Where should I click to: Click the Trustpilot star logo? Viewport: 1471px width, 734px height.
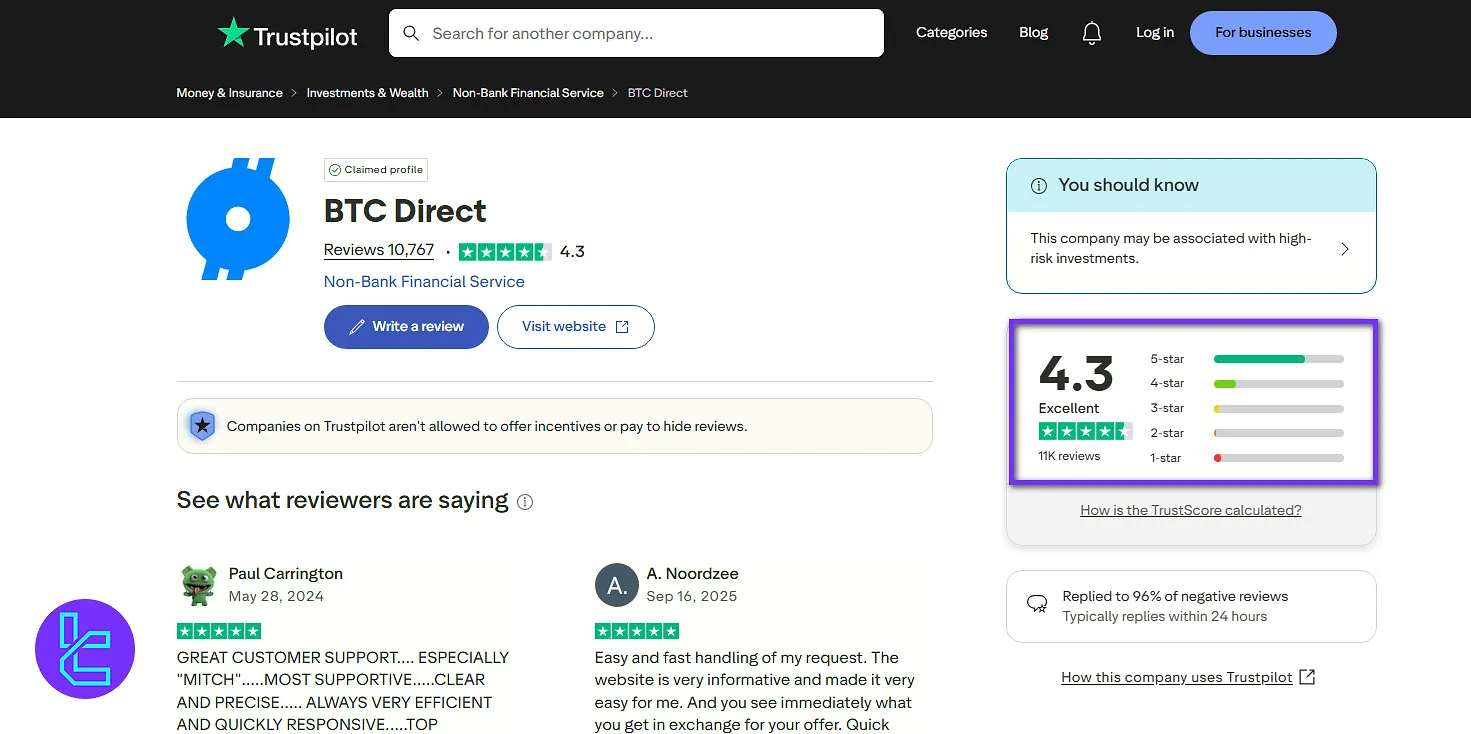[x=233, y=32]
